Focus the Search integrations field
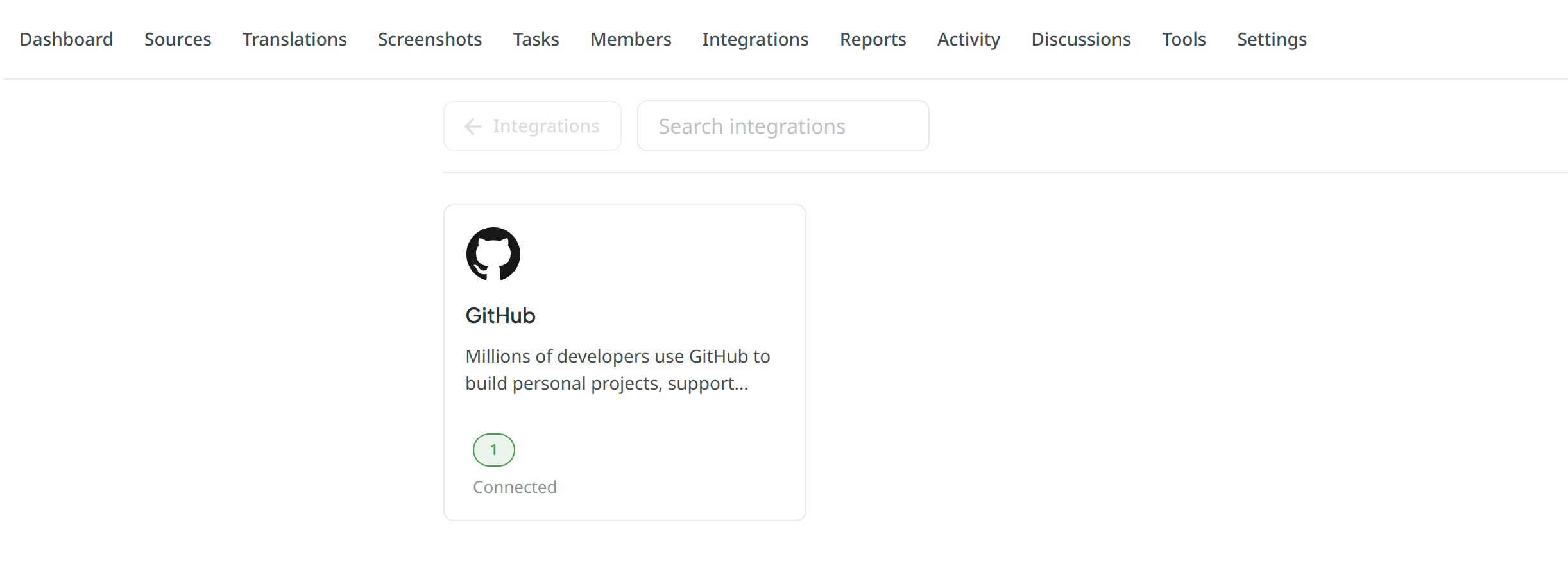 pos(783,126)
